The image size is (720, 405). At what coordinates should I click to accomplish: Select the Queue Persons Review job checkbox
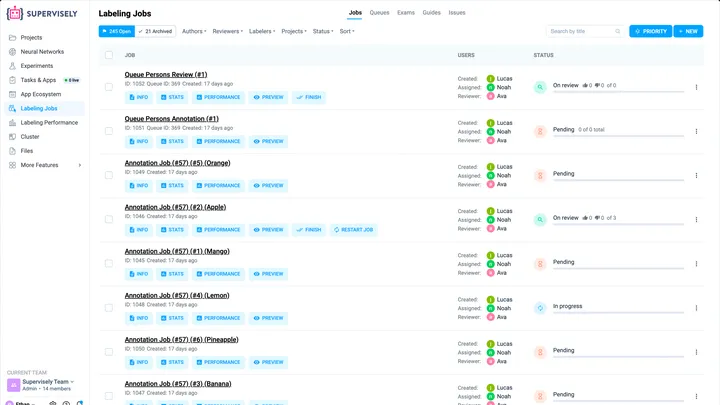pos(109,87)
